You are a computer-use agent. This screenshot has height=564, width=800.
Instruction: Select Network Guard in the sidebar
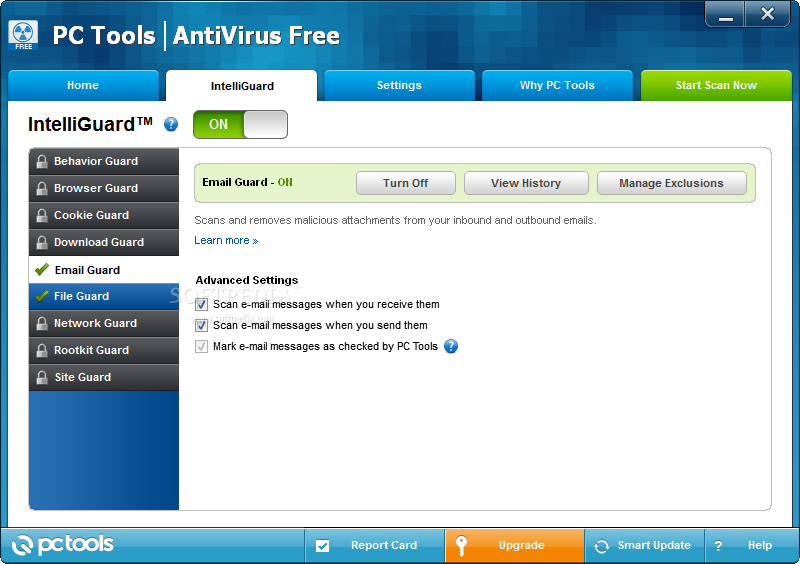104,324
